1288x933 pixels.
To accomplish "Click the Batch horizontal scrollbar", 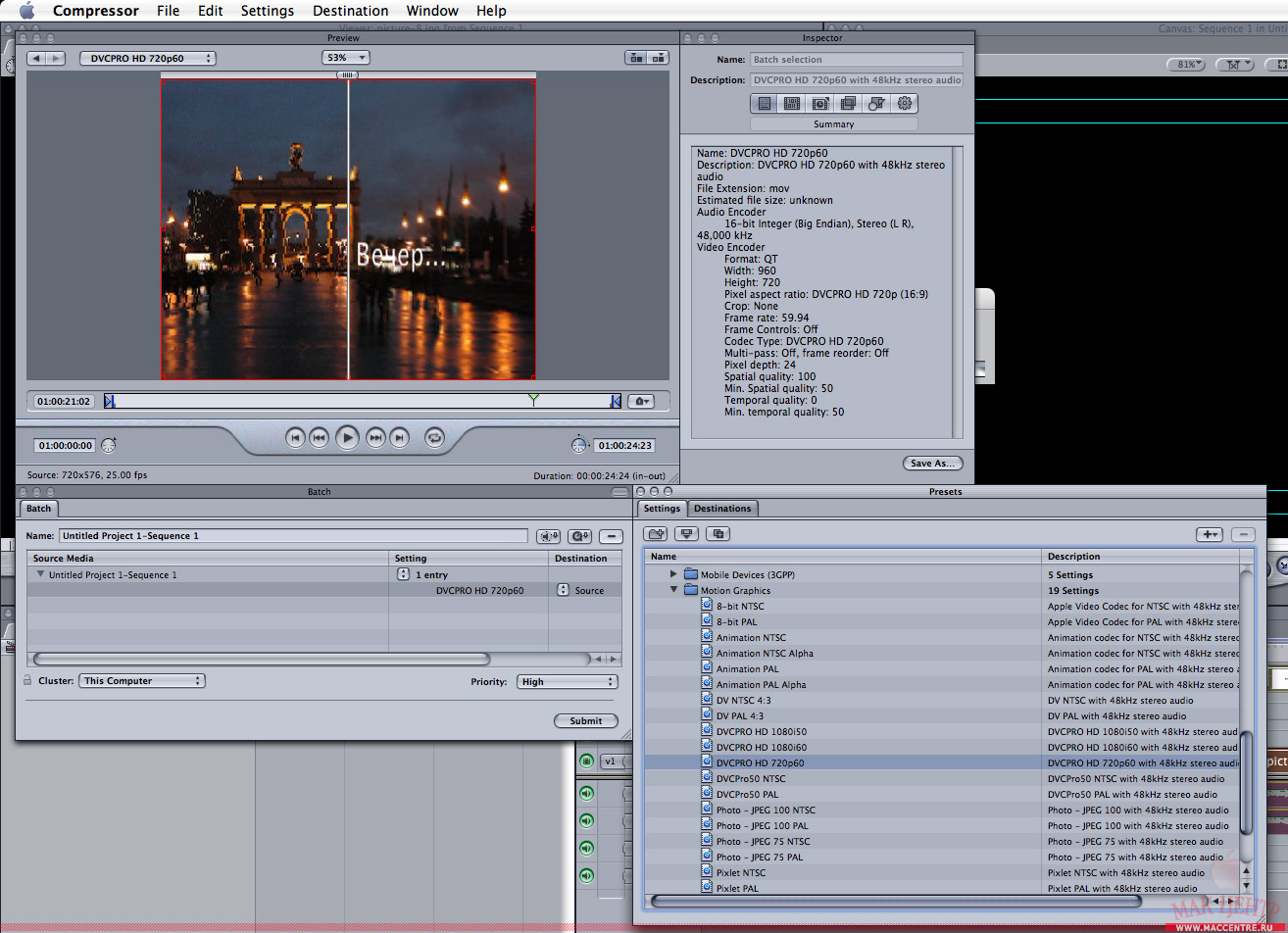I will point(261,659).
